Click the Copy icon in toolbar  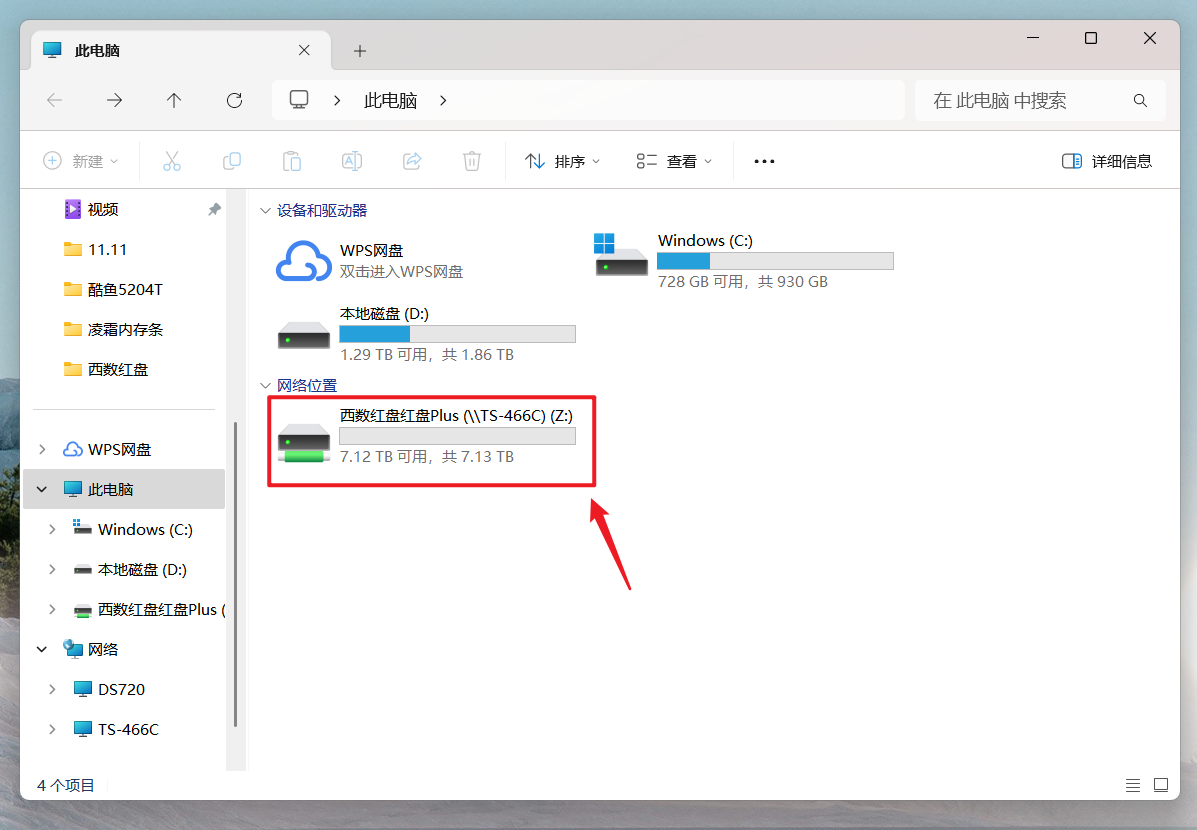[232, 161]
